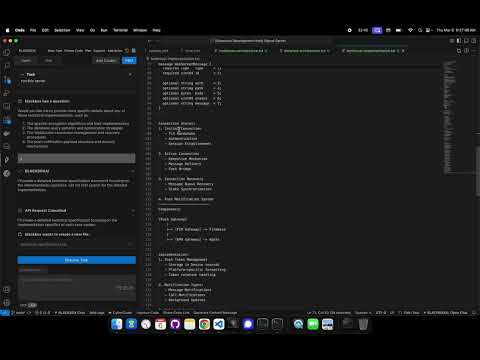Open the Run and Debug view
This screenshot has width=480, height=360.
7,93
